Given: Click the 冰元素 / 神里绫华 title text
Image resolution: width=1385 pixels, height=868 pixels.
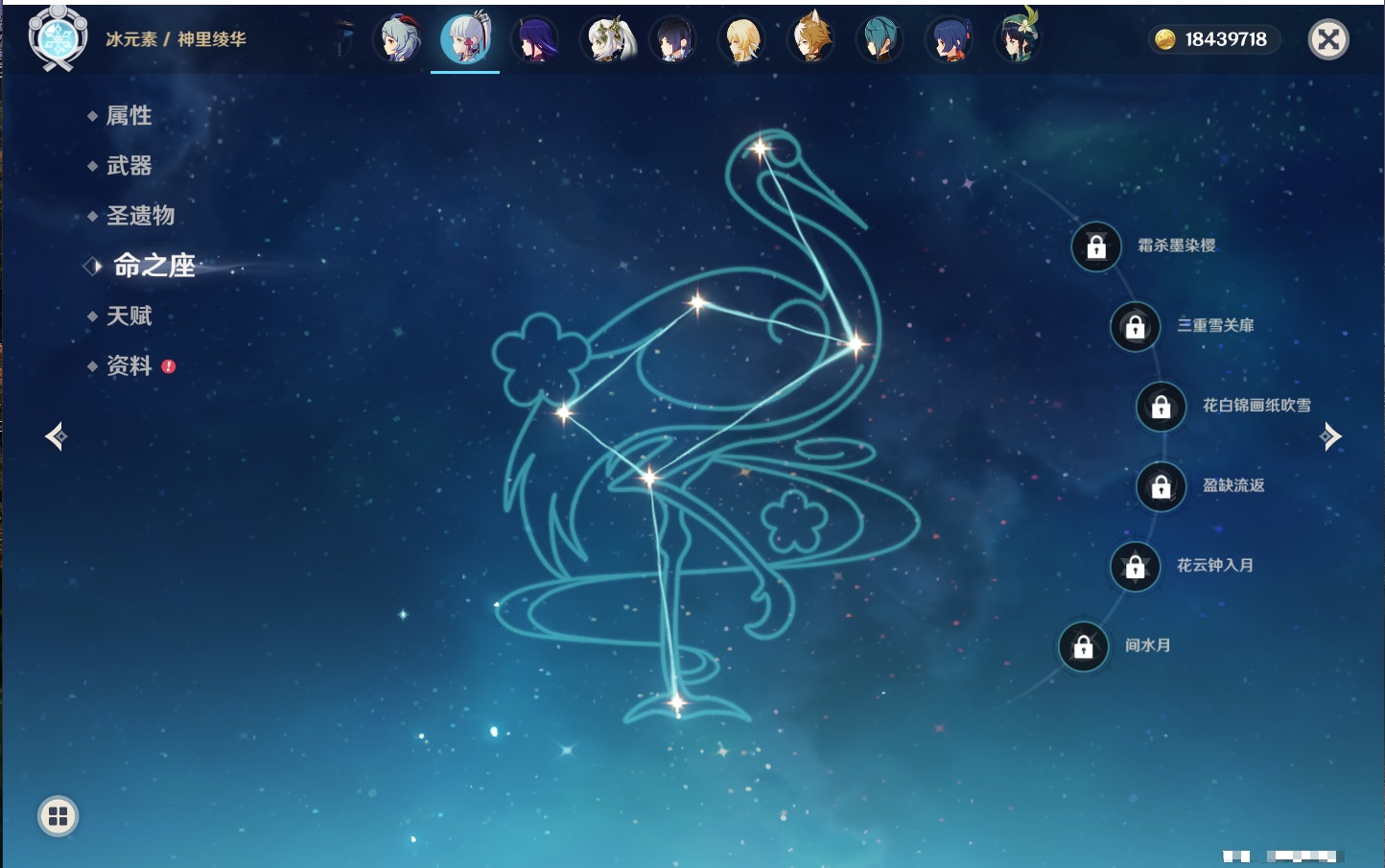Looking at the screenshot, I should pos(176,39).
